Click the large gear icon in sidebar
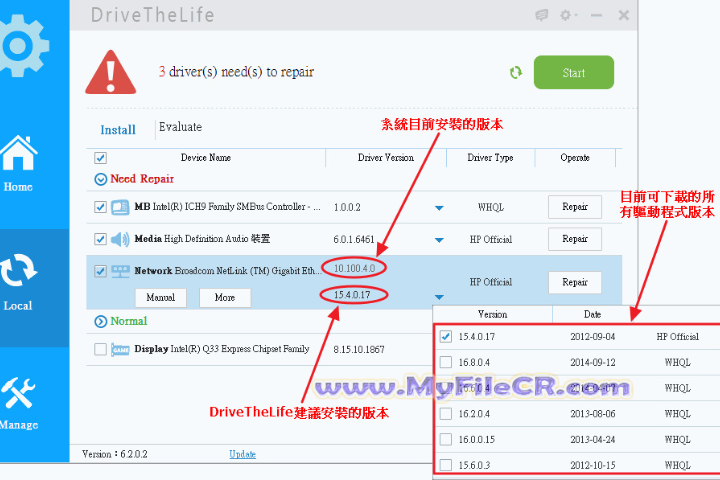 22,45
